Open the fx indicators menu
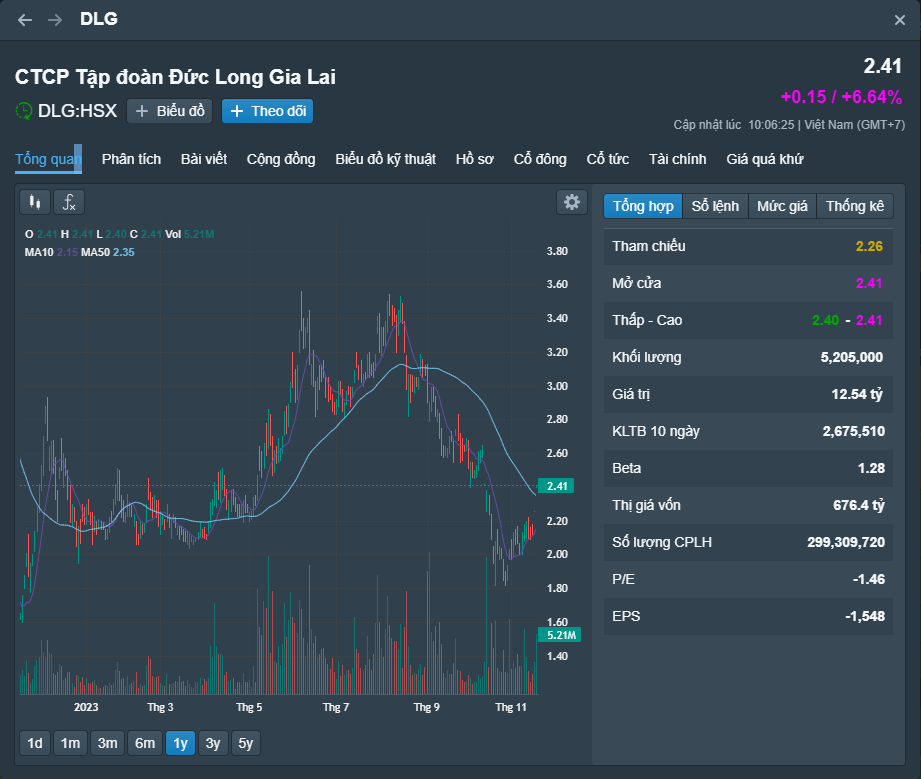The image size is (921, 779). coord(69,203)
